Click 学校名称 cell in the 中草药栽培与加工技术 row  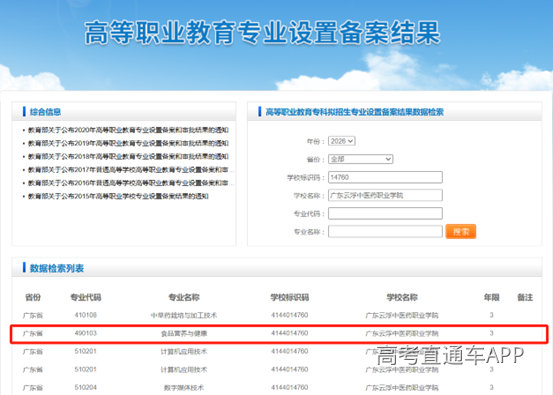tap(402, 315)
